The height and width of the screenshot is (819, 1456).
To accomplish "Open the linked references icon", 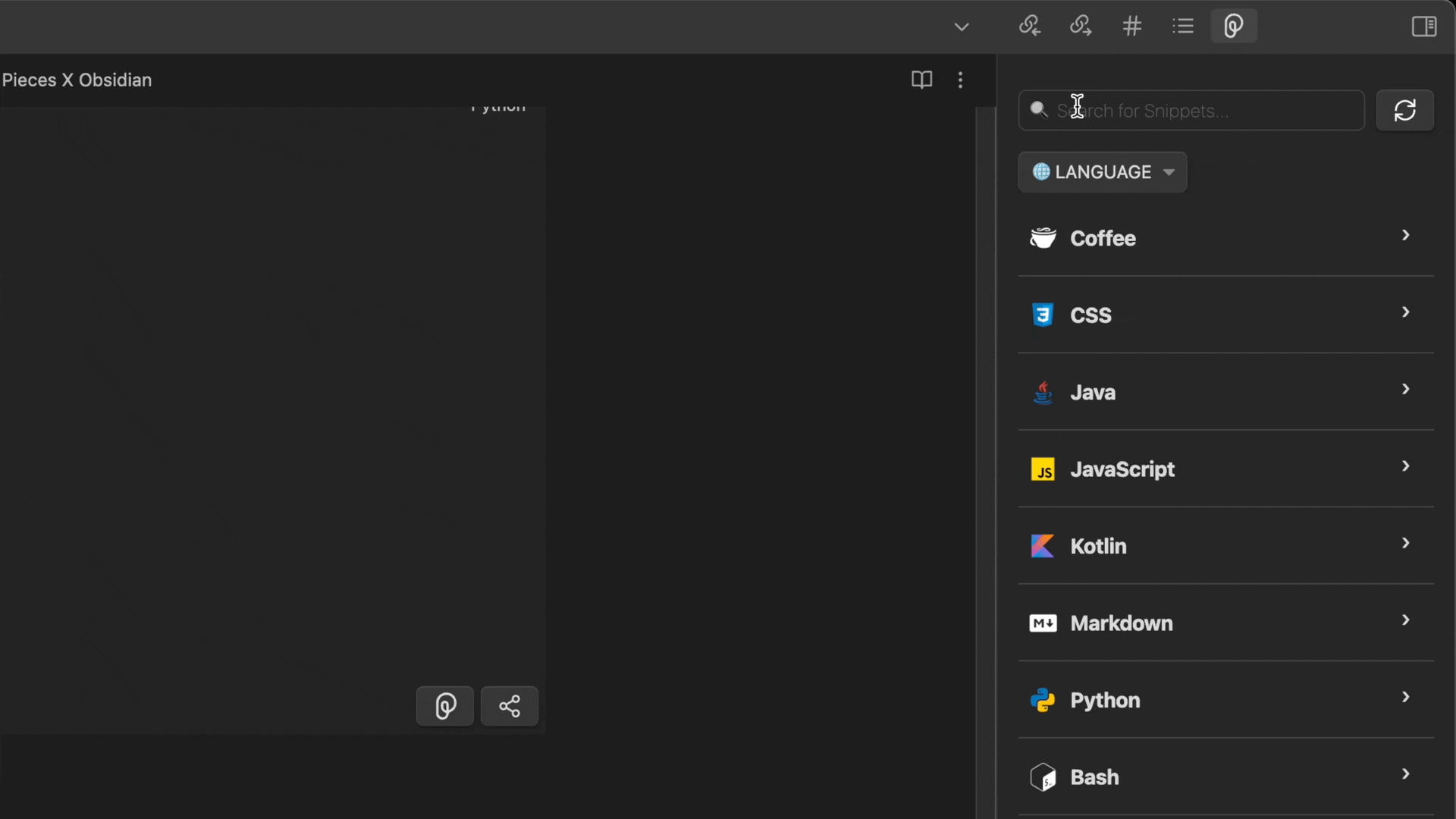I will tap(1030, 25).
